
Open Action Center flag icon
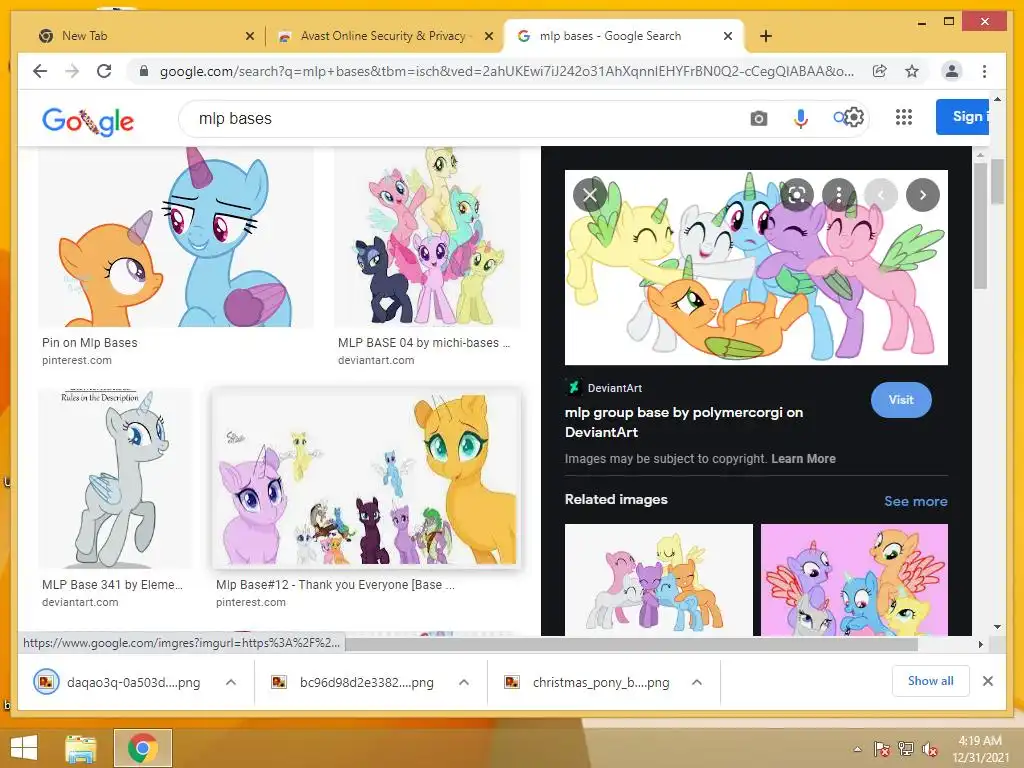click(x=882, y=749)
